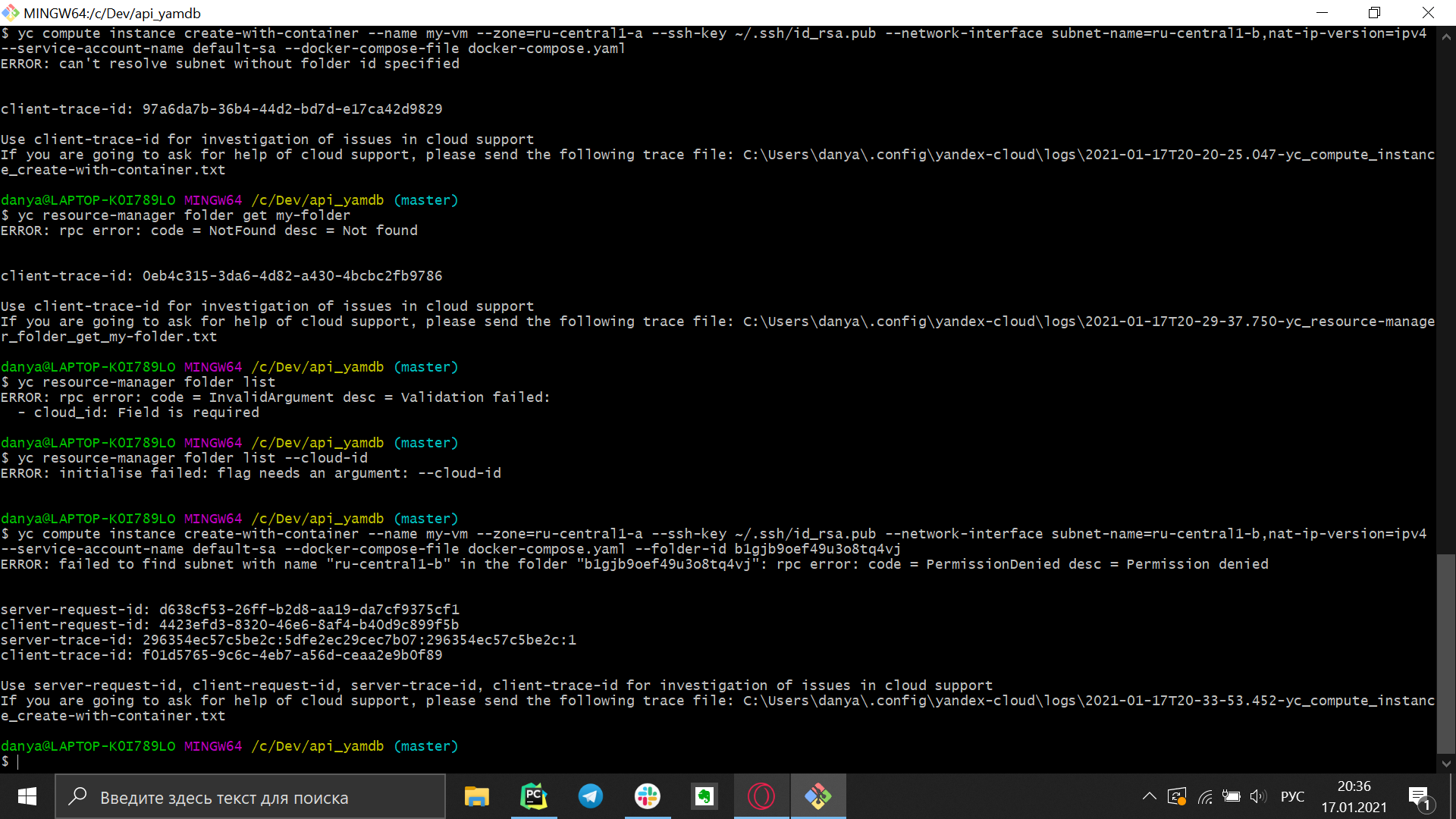Open the Wi-Fi network tray icon

(1205, 796)
